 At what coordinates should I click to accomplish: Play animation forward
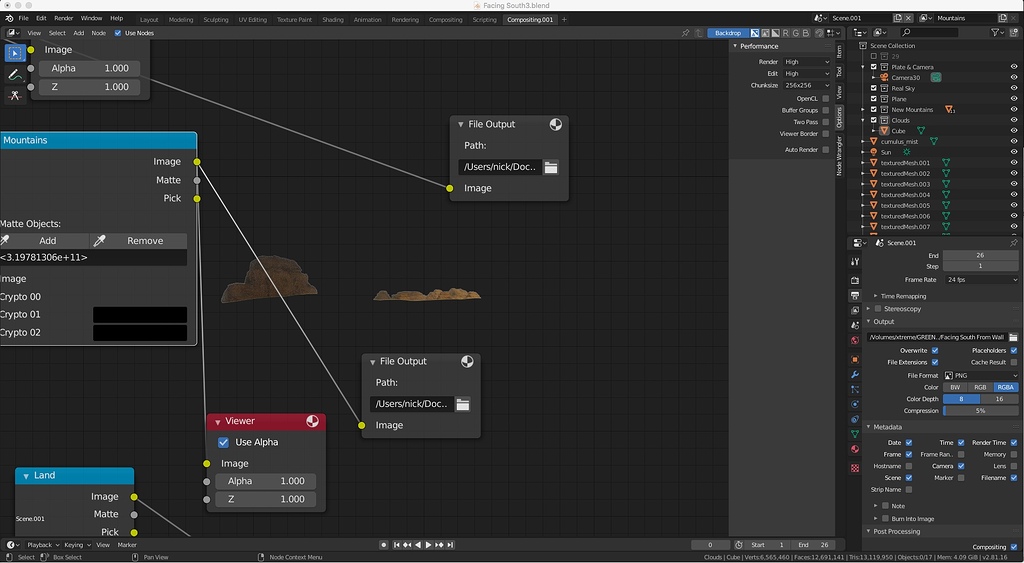click(428, 545)
